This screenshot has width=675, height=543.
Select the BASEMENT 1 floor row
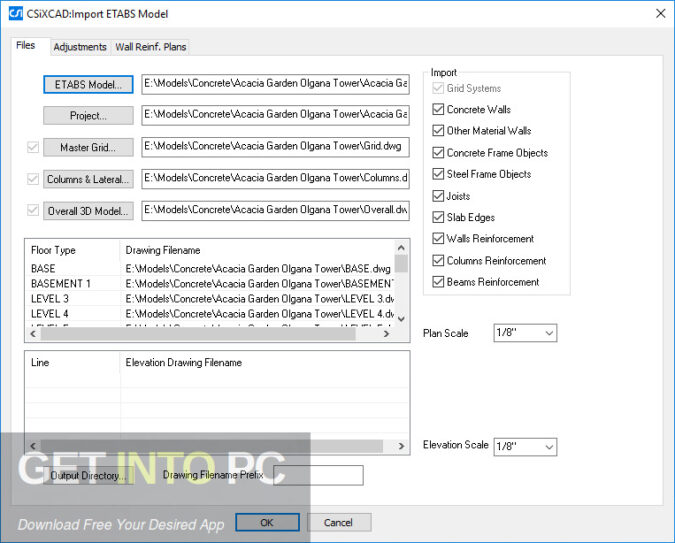coord(210,284)
